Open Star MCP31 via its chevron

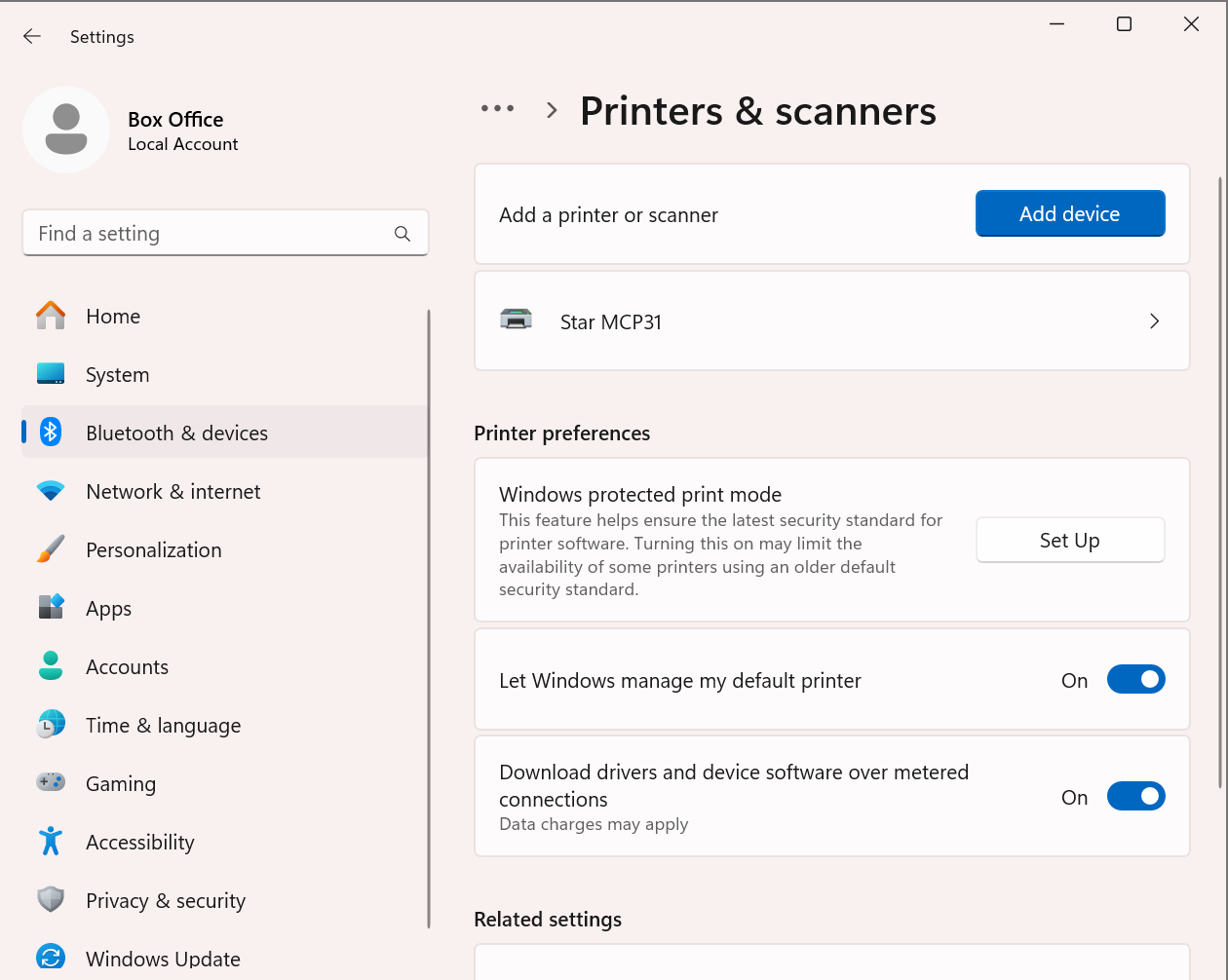[x=1154, y=321]
